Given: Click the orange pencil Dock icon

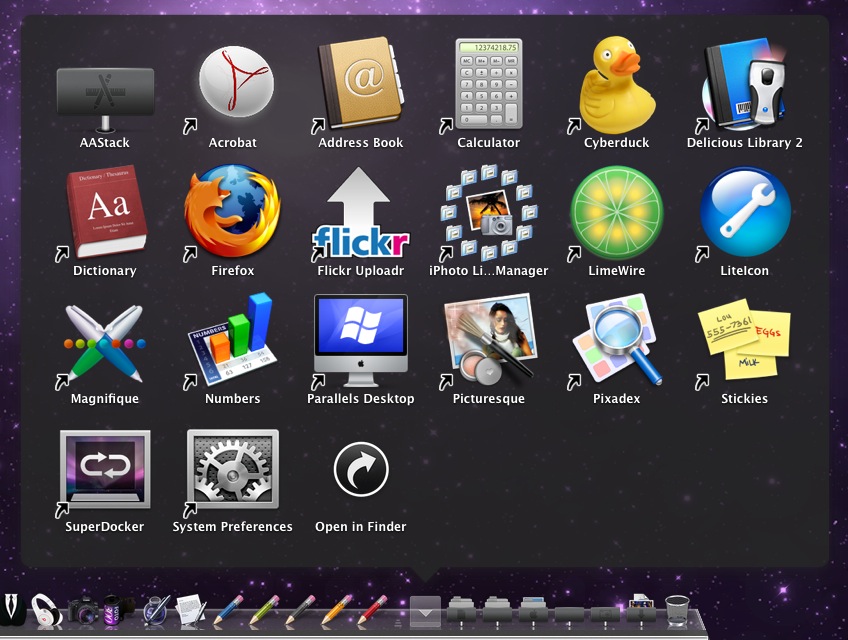Looking at the screenshot, I should coord(336,610).
